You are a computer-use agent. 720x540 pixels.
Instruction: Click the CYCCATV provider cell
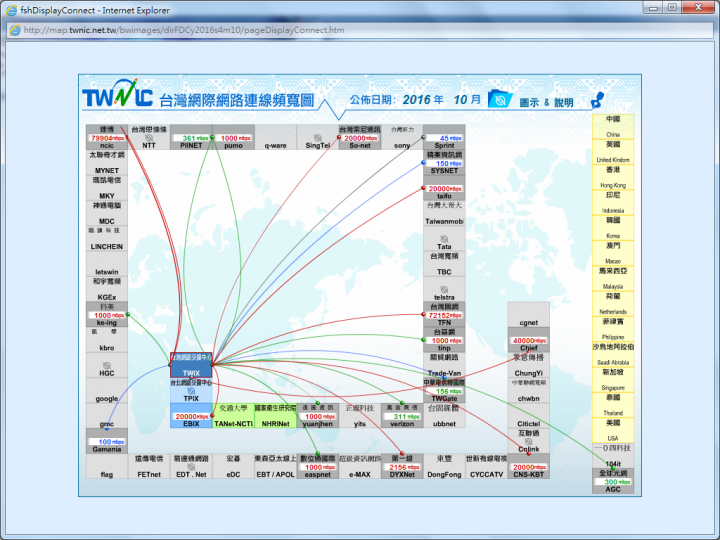tap(486, 466)
